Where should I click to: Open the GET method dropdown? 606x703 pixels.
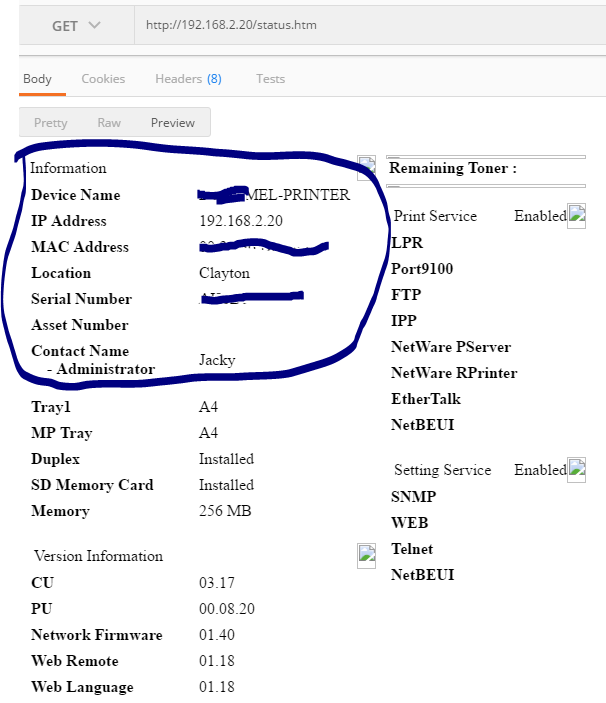[76, 26]
